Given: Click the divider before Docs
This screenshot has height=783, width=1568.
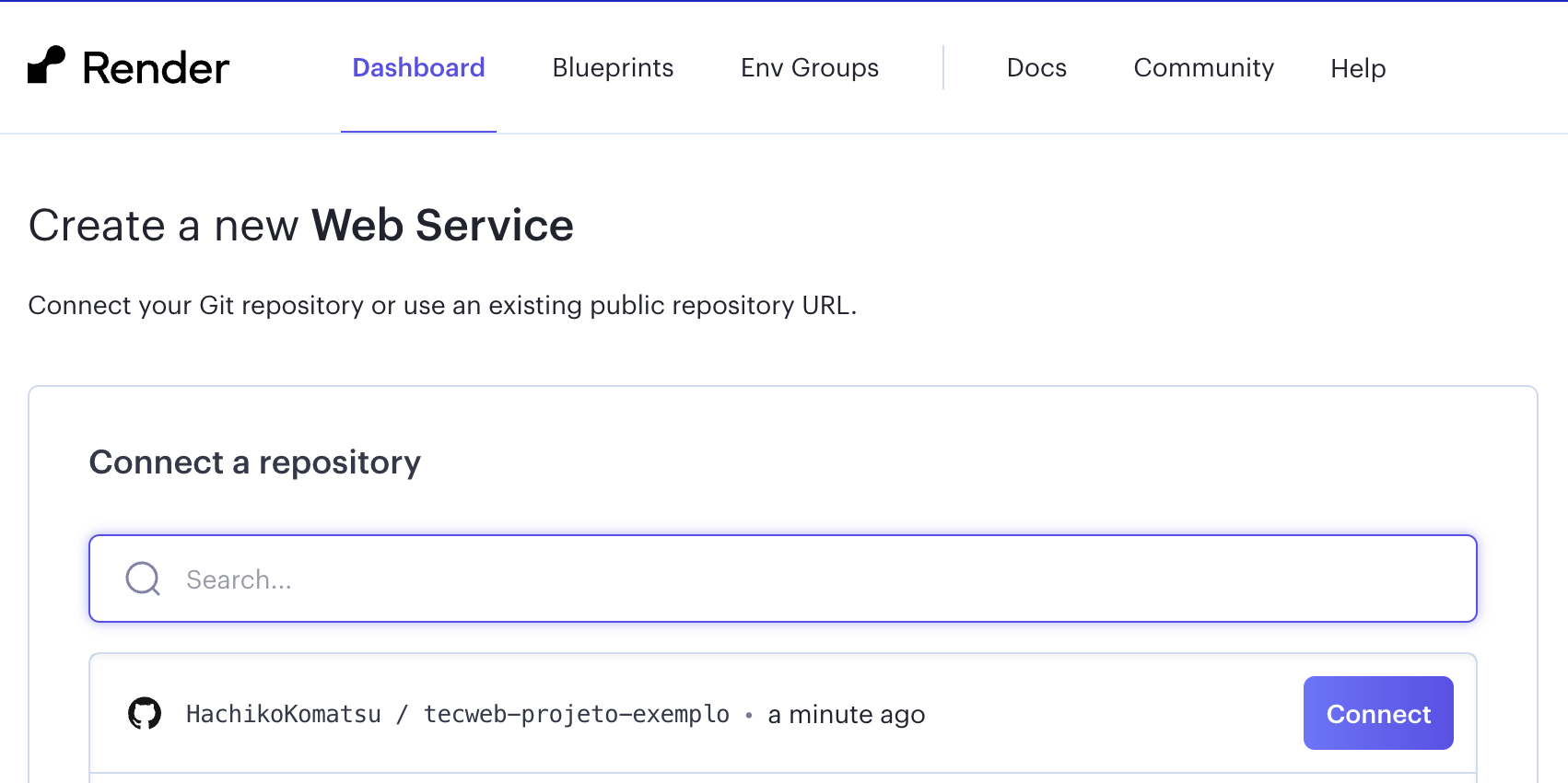Looking at the screenshot, I should pyautogui.click(x=943, y=67).
